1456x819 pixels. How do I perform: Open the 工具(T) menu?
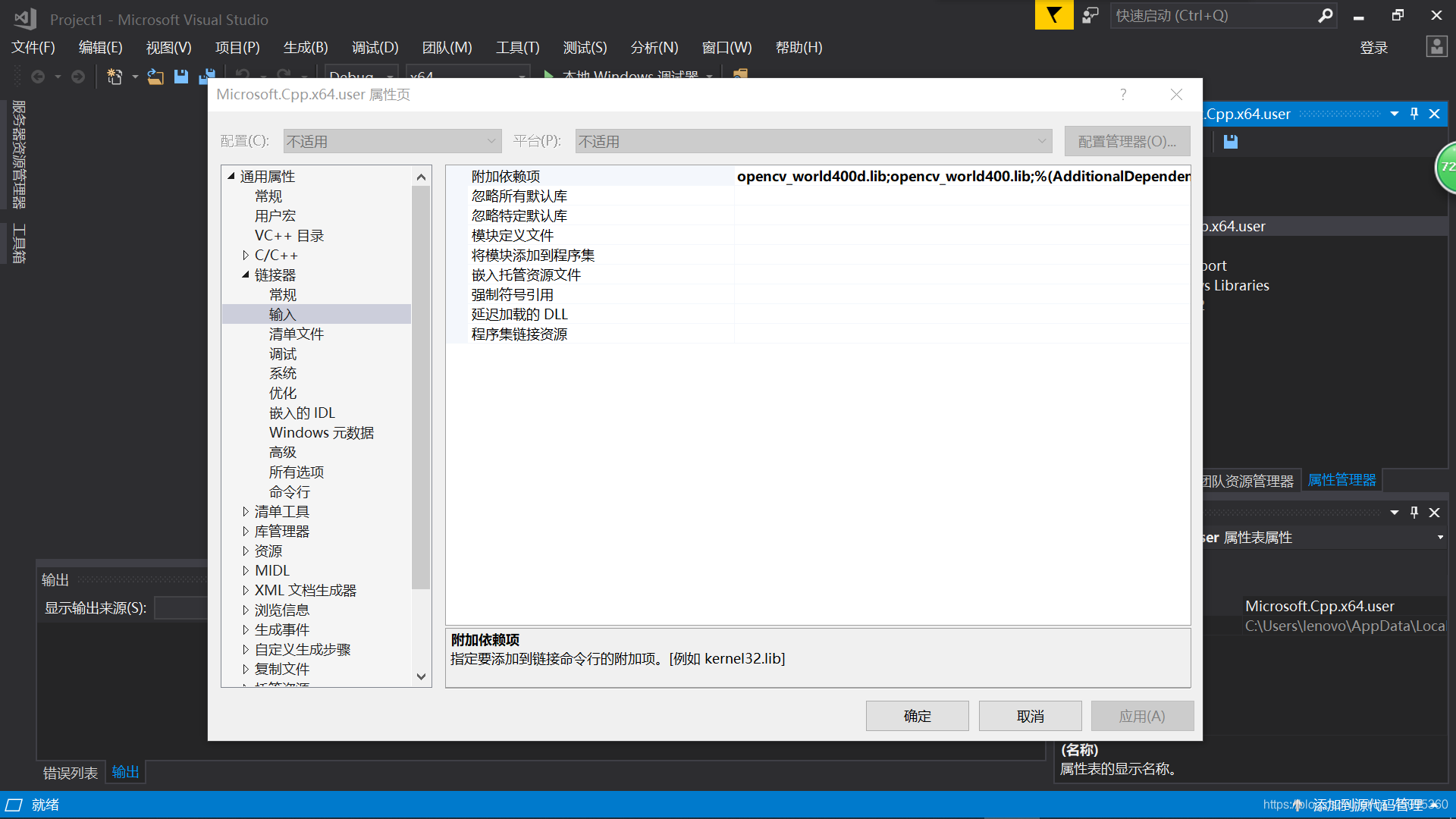tap(517, 47)
